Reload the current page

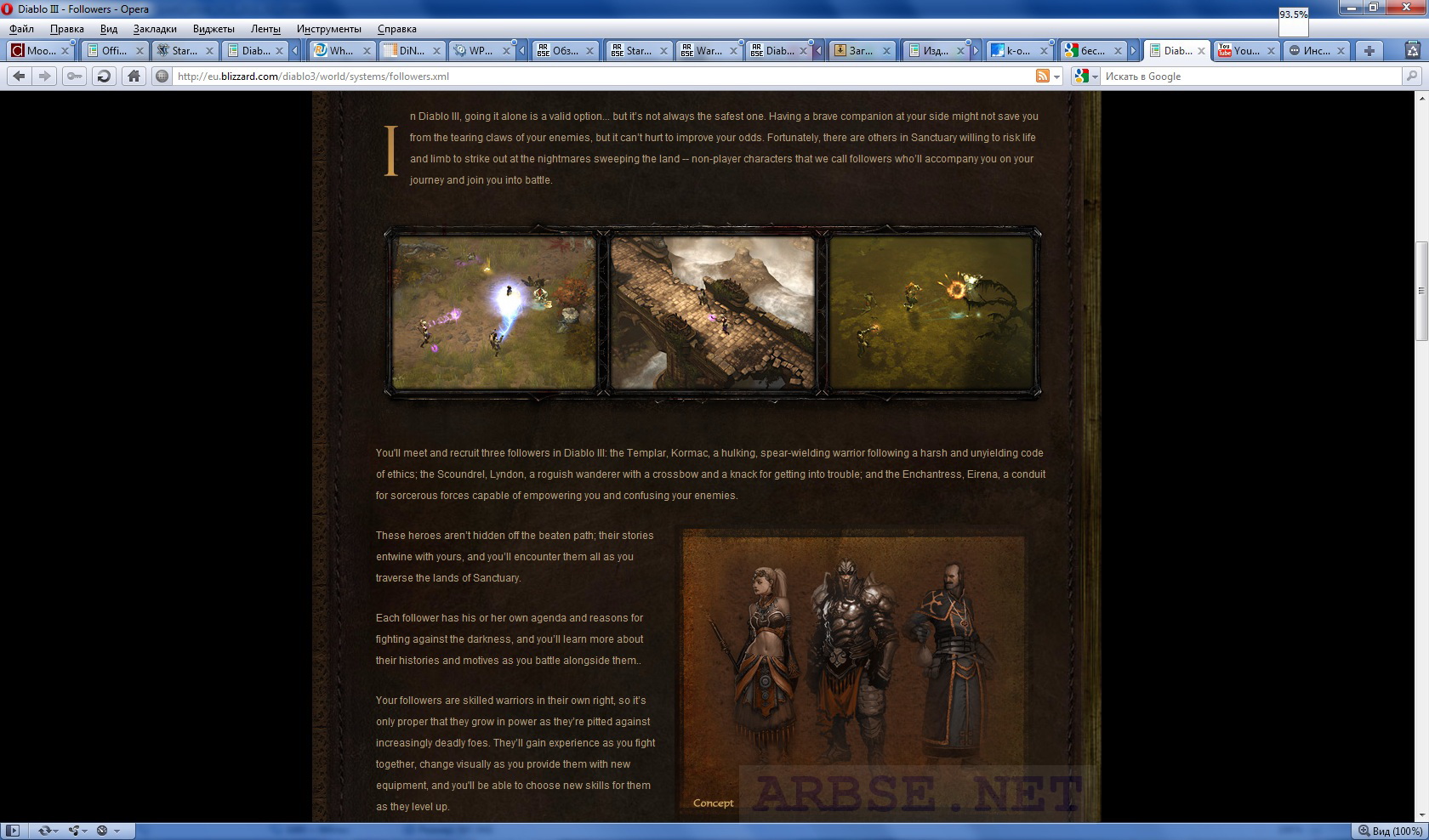[x=104, y=77]
